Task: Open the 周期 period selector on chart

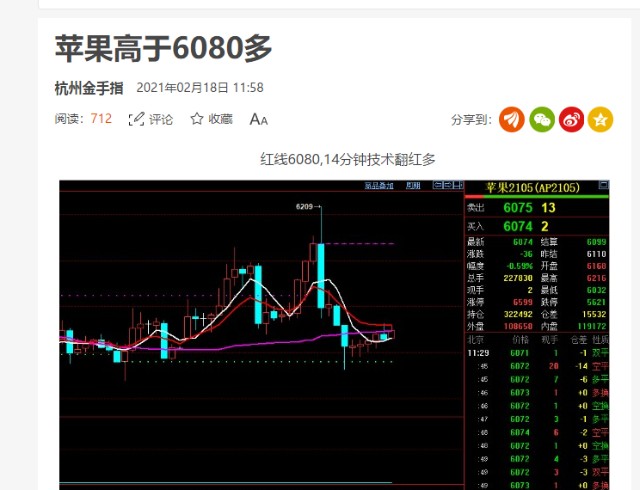Action: pyautogui.click(x=413, y=185)
